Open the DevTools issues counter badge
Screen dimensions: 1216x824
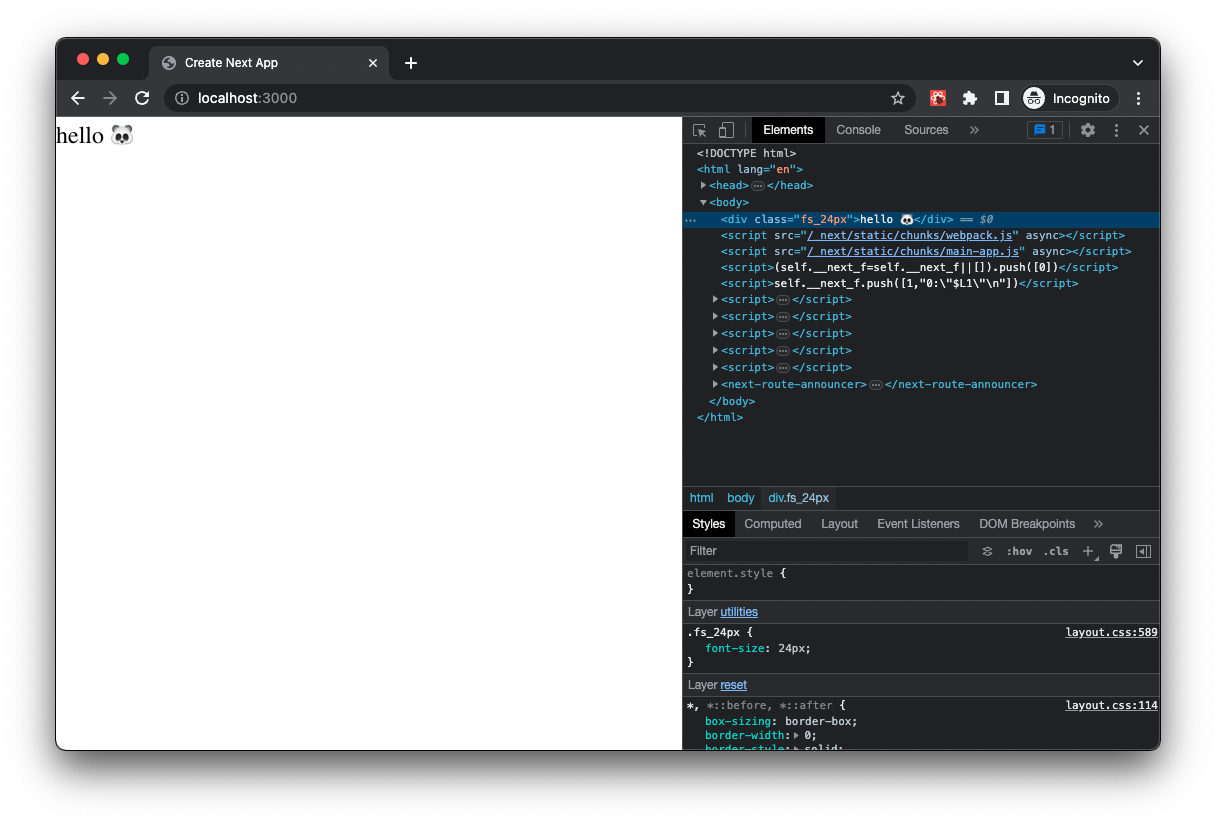1044,130
